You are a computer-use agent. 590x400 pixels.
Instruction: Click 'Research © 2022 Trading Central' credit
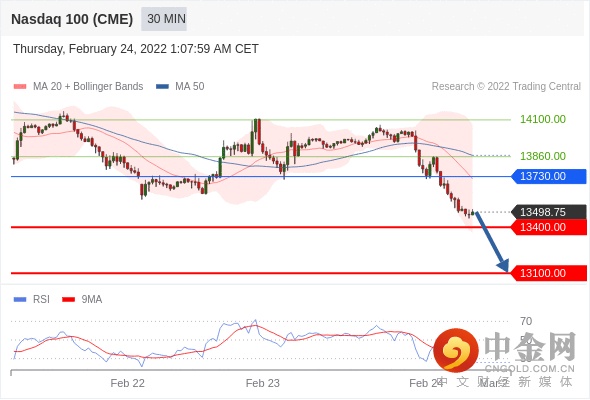(506, 87)
